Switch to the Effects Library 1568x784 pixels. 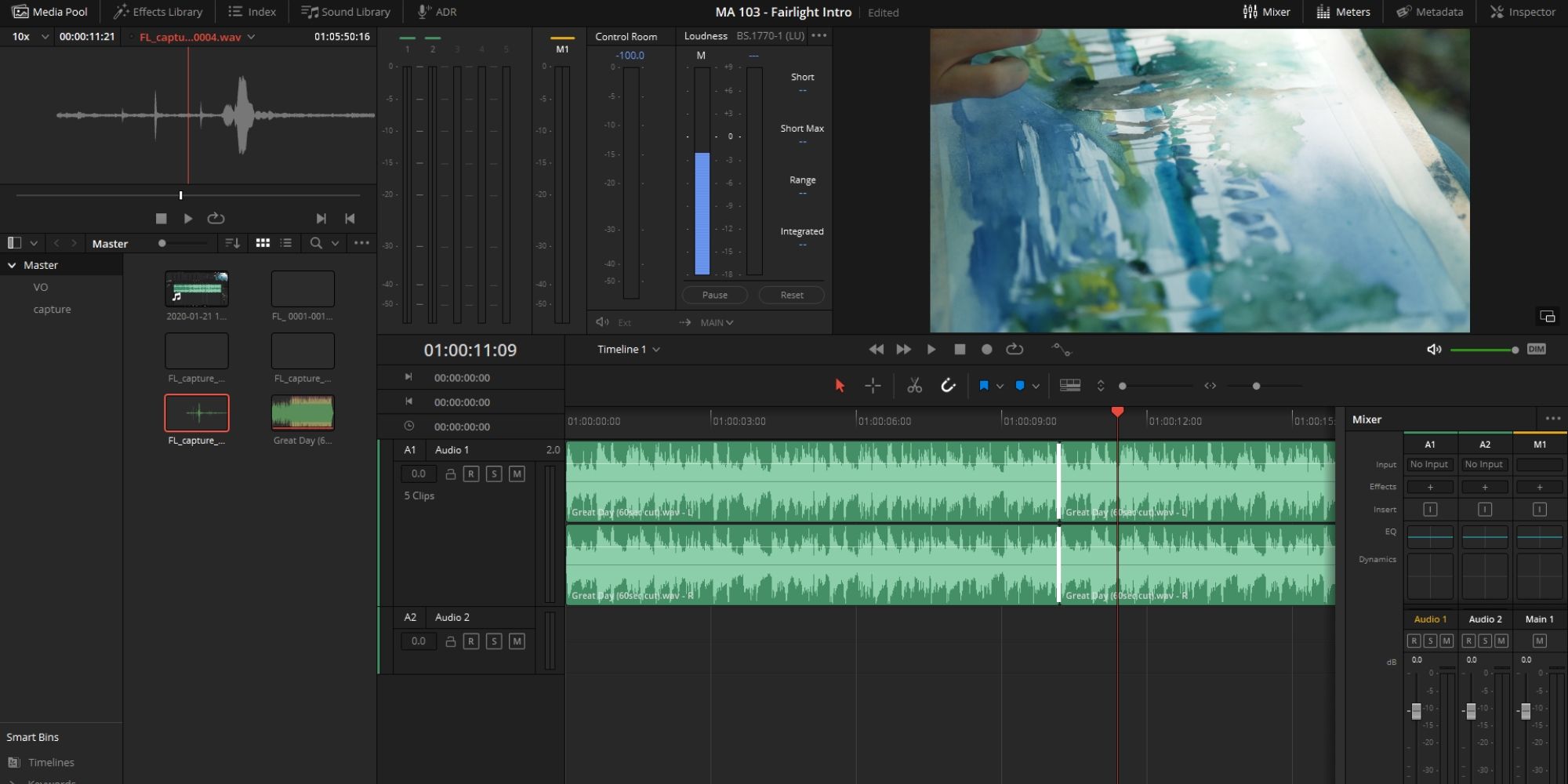click(x=157, y=11)
